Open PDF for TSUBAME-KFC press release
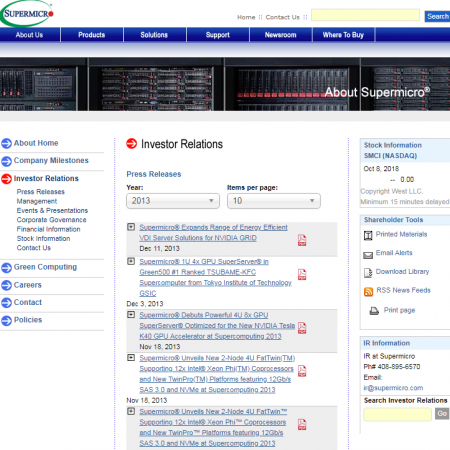This screenshot has height=450, width=450. point(302,274)
